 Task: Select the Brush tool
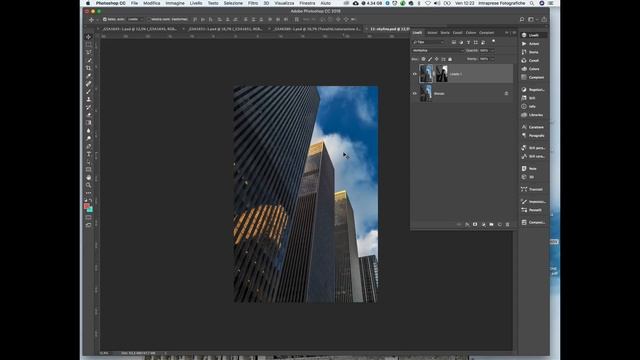pos(89,91)
